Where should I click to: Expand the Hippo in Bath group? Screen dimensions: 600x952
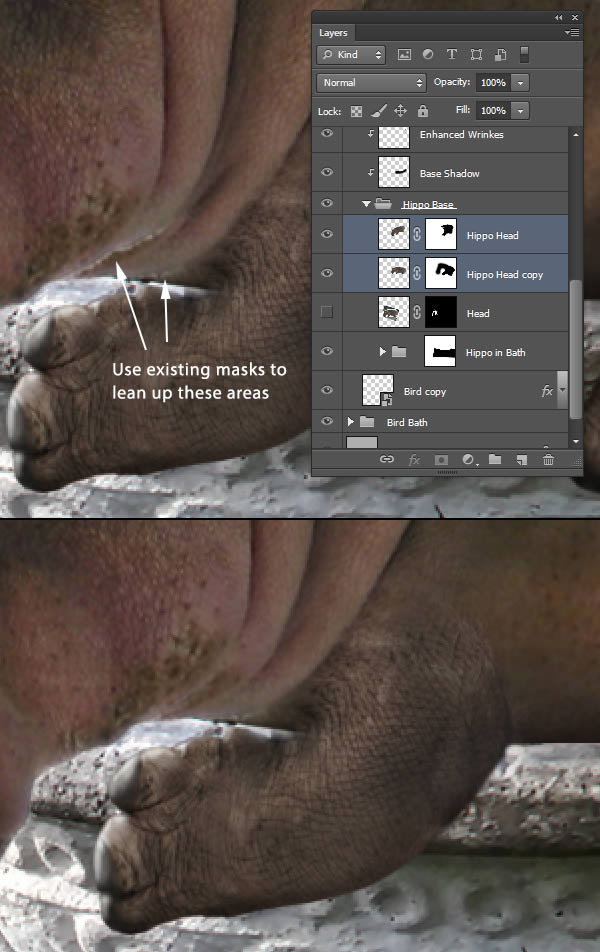[x=383, y=352]
